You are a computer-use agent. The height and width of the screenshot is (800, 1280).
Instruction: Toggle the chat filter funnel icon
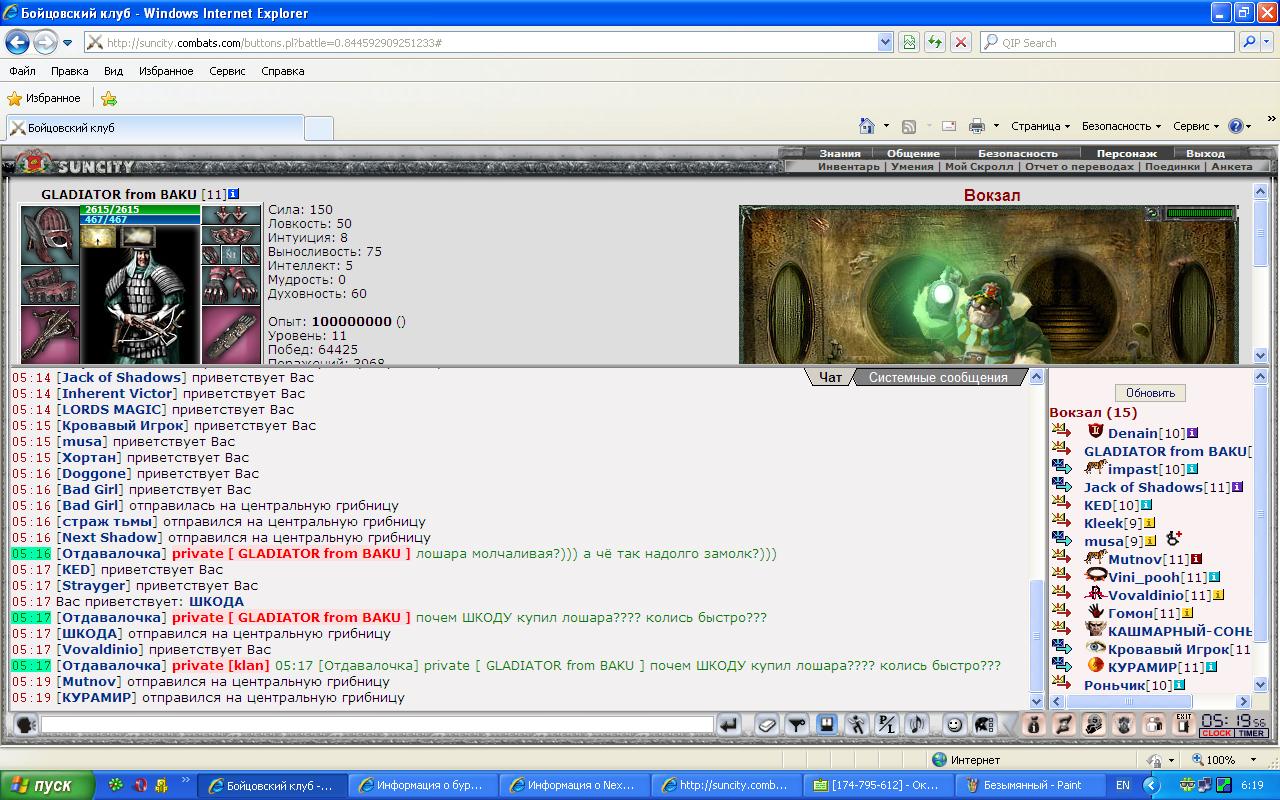797,724
